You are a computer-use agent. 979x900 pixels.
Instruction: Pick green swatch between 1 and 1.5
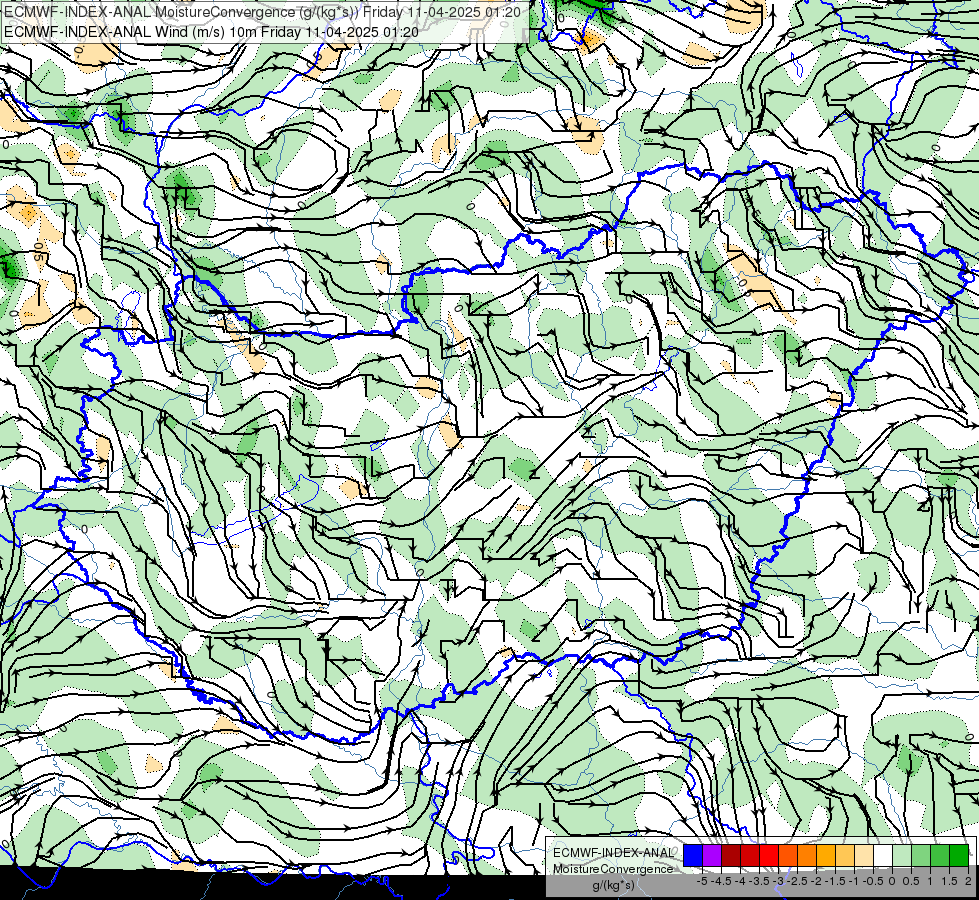[940, 855]
